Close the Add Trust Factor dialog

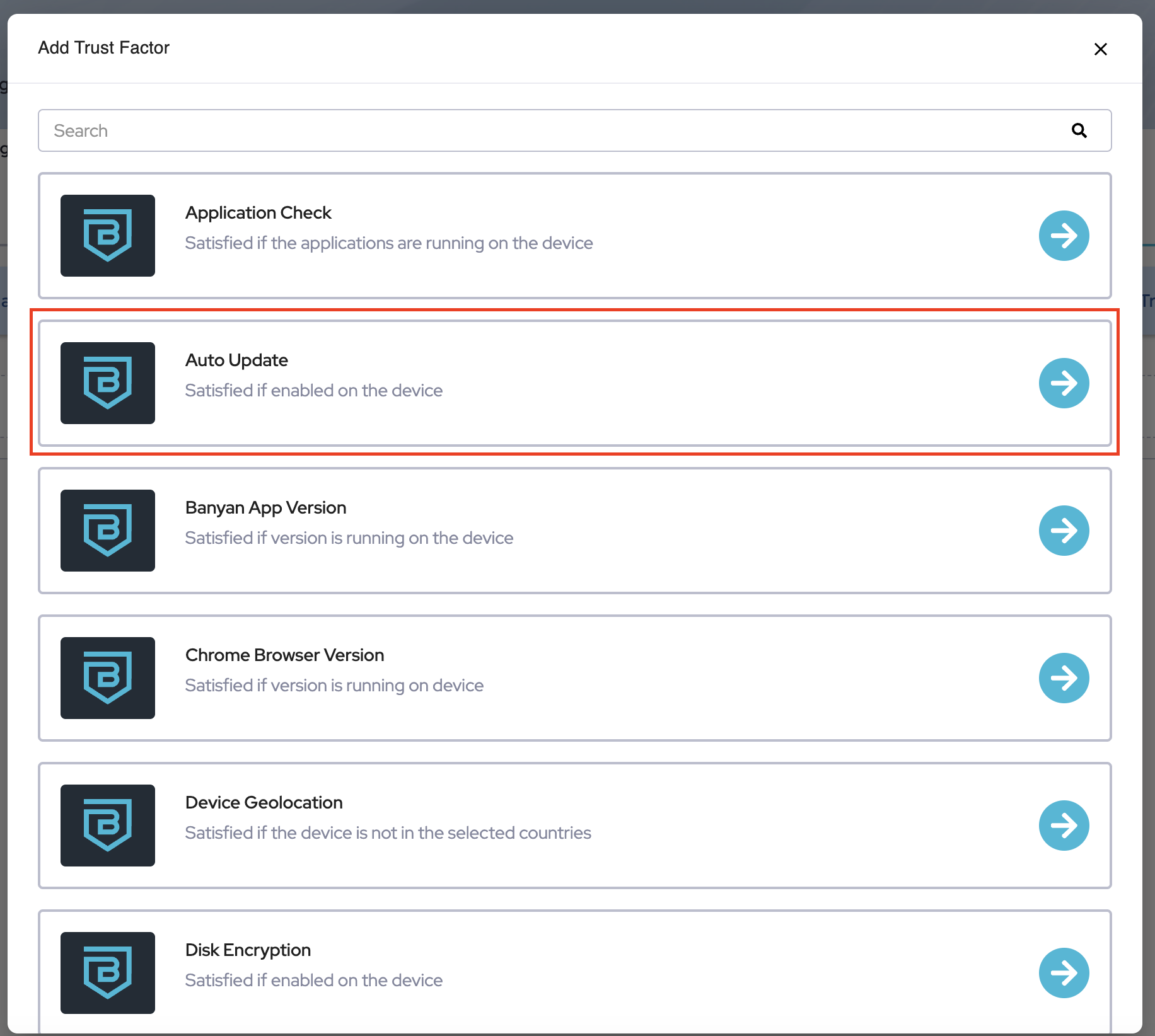pyautogui.click(x=1100, y=49)
